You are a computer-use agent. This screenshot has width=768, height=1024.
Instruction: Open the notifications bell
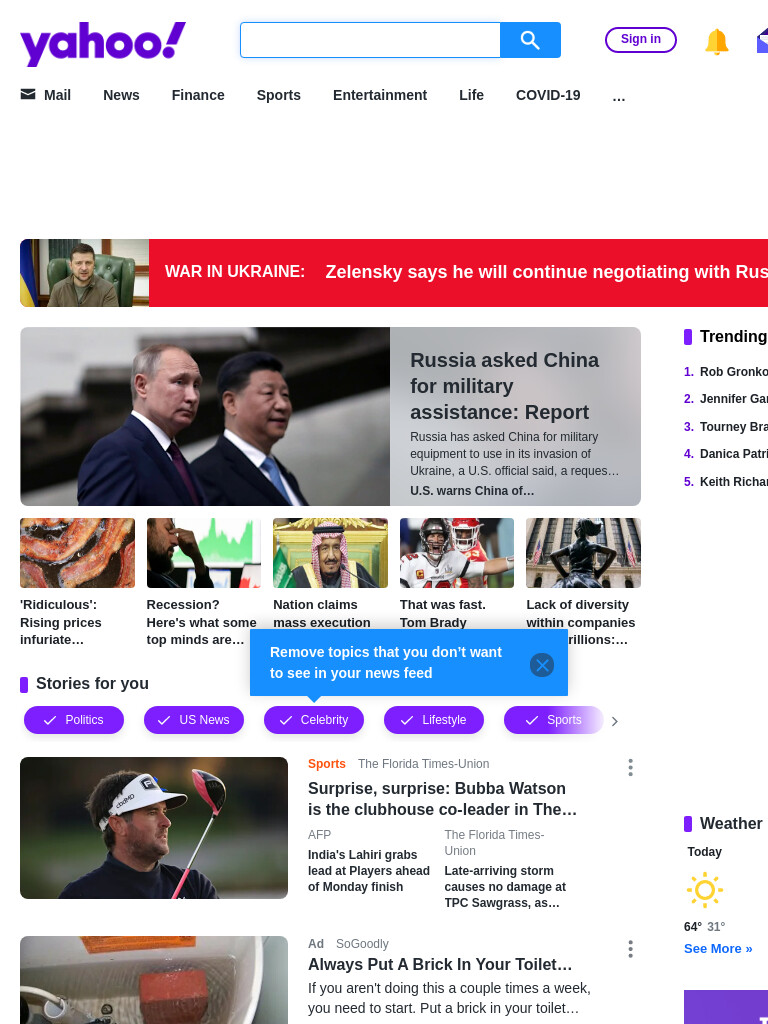tap(716, 41)
